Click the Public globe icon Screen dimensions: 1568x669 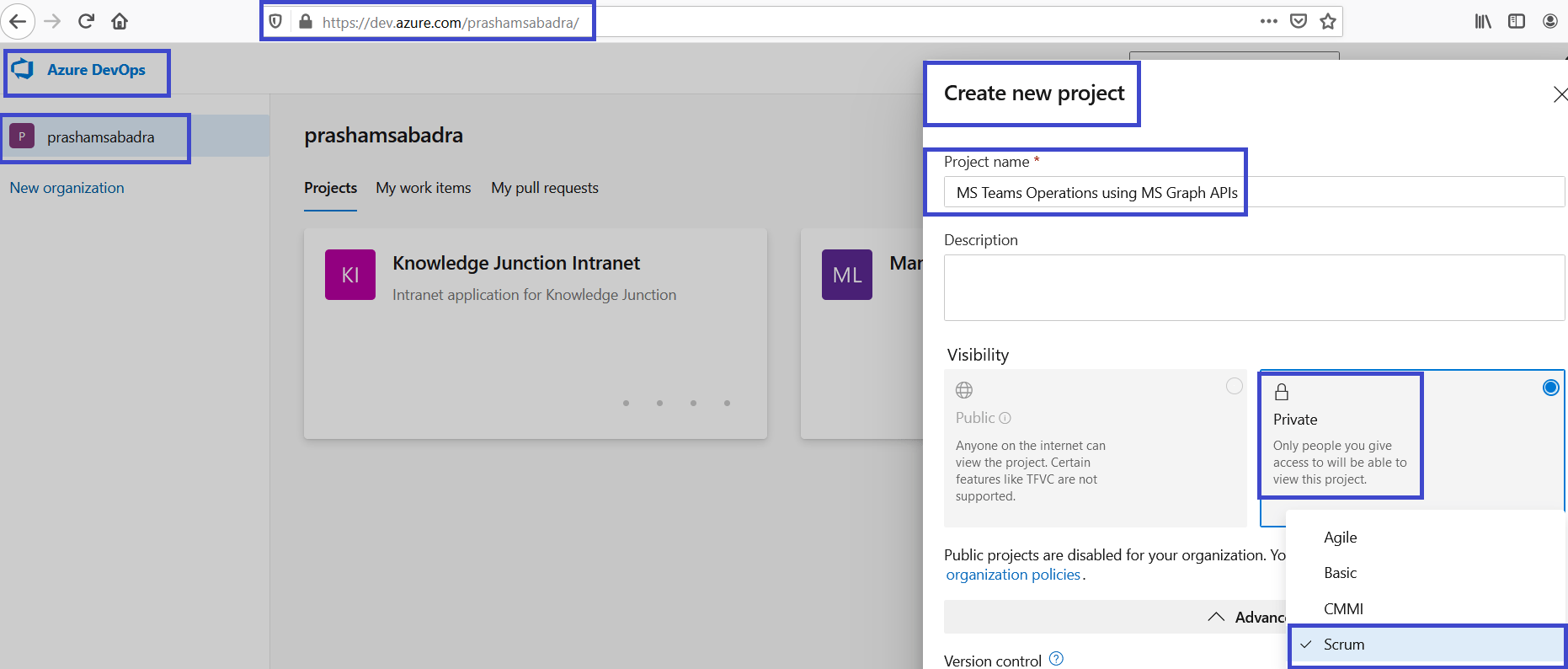pos(964,390)
